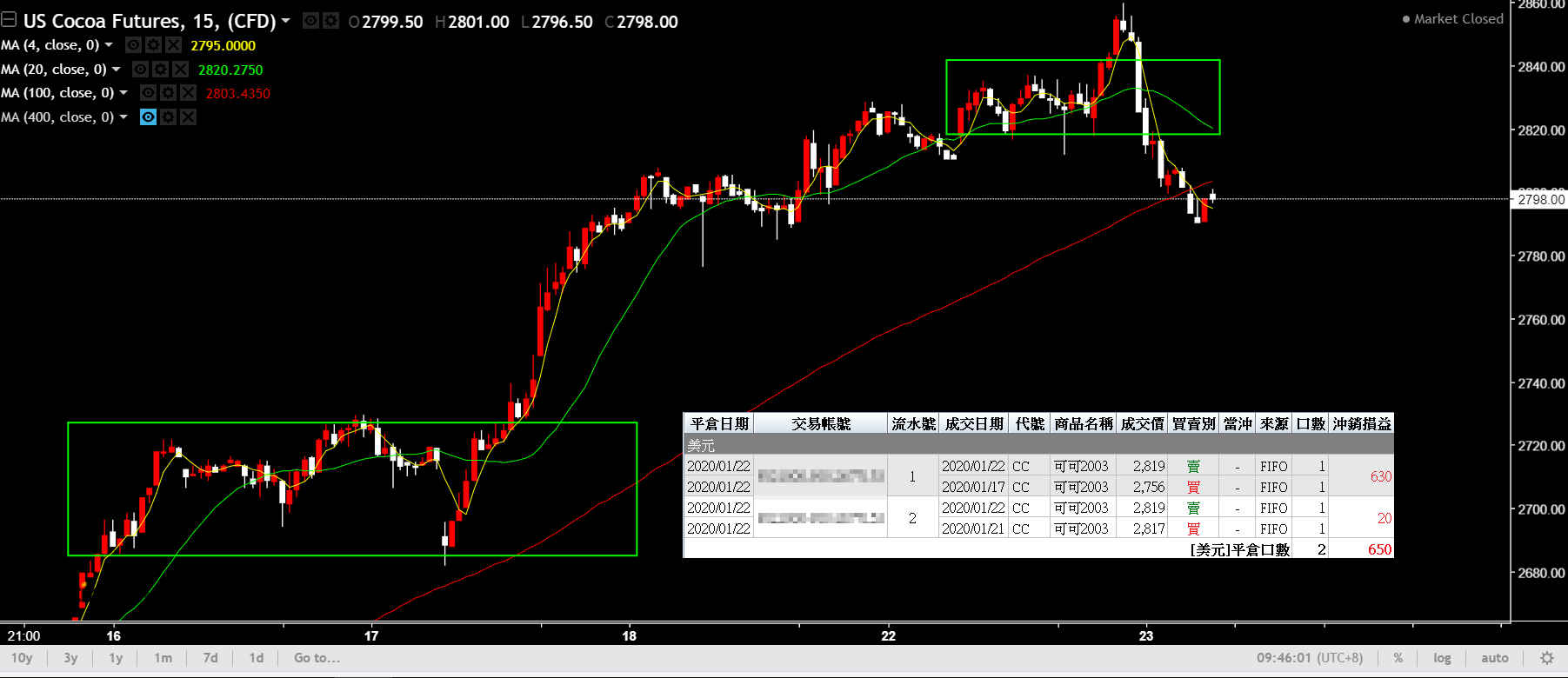
Task: Click the 2020/01/21 trade date cell
Action: 973,528
